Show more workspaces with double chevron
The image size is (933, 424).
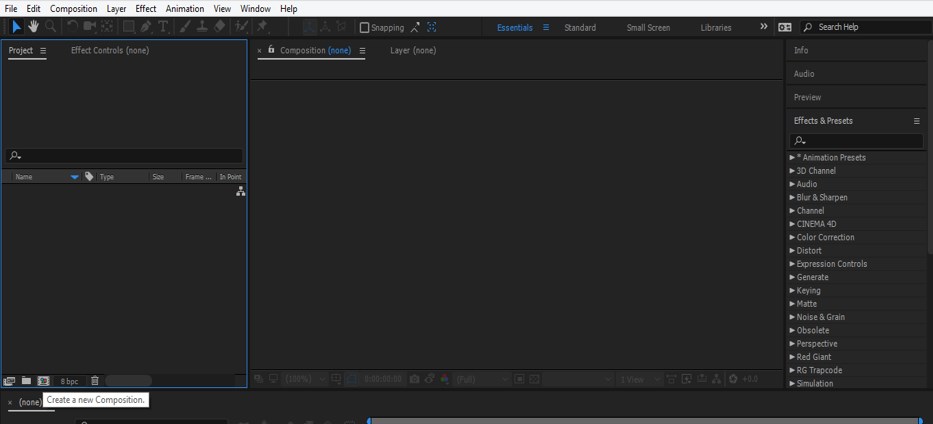(763, 27)
